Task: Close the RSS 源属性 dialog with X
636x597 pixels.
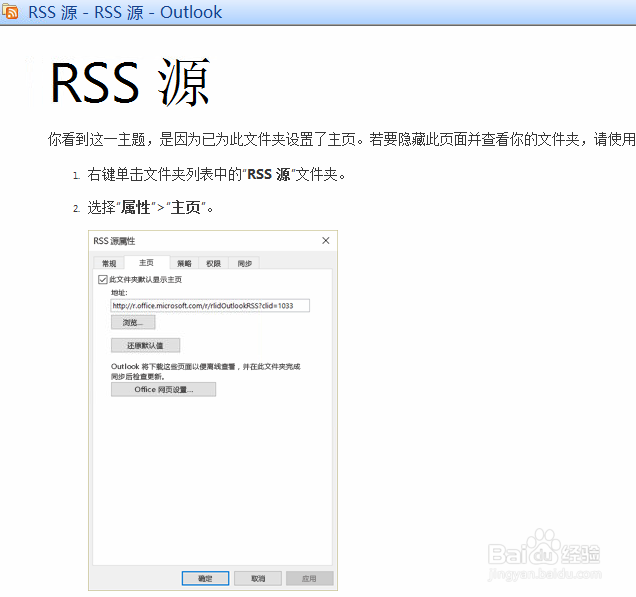Action: click(x=325, y=241)
